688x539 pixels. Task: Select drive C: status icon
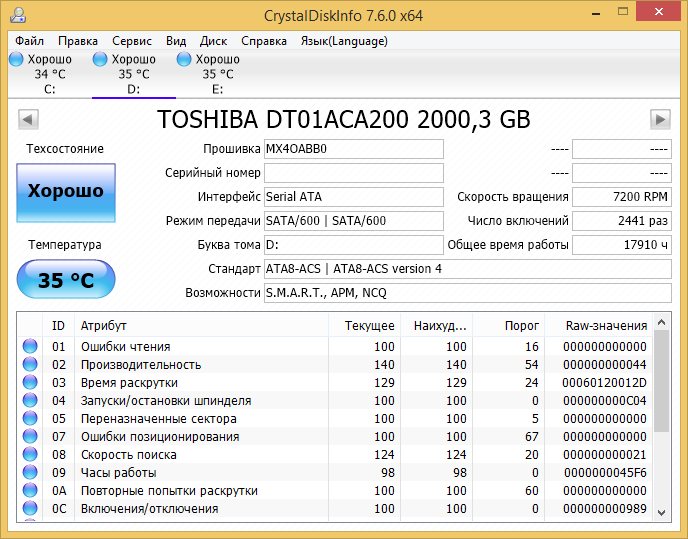(x=16, y=59)
